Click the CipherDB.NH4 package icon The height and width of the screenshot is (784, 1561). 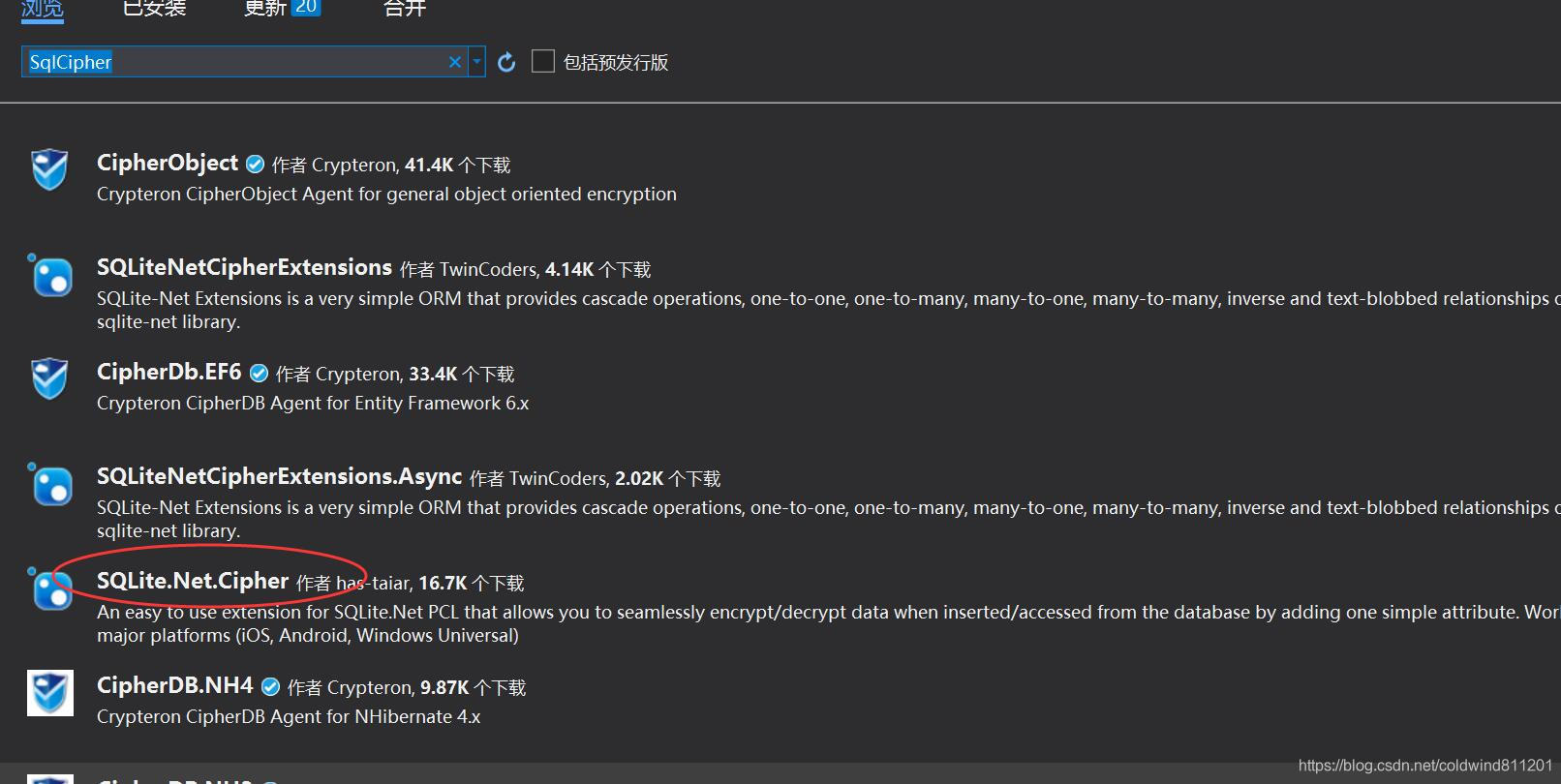coord(49,693)
